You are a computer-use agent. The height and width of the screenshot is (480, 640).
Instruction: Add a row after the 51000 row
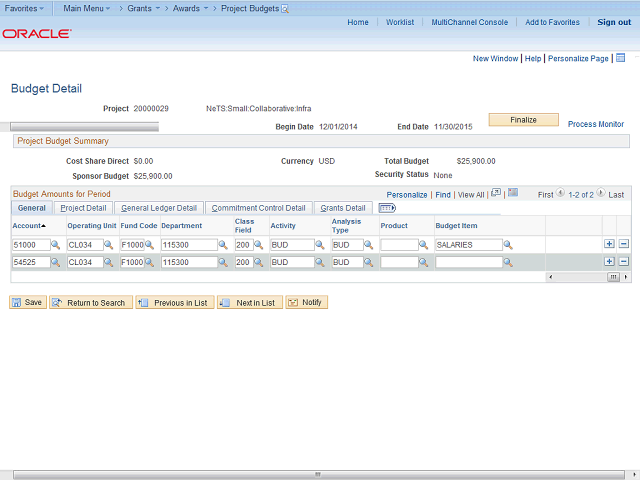pos(609,244)
